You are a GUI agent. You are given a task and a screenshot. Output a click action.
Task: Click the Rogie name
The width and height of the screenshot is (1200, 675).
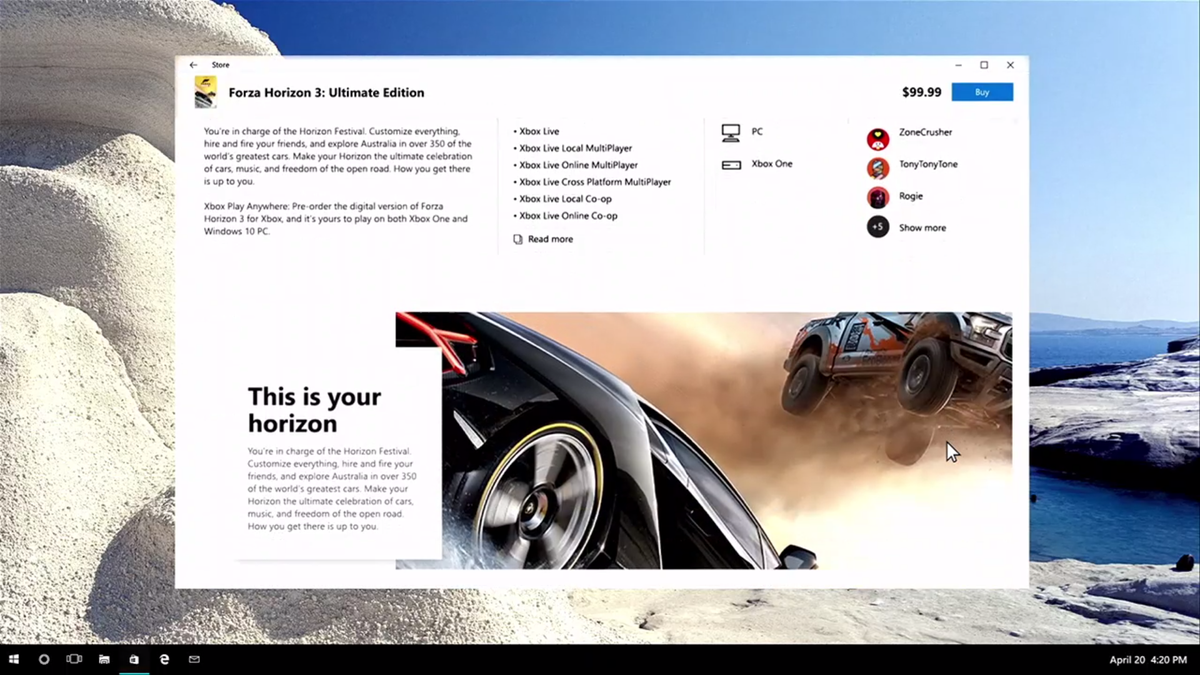tap(911, 196)
